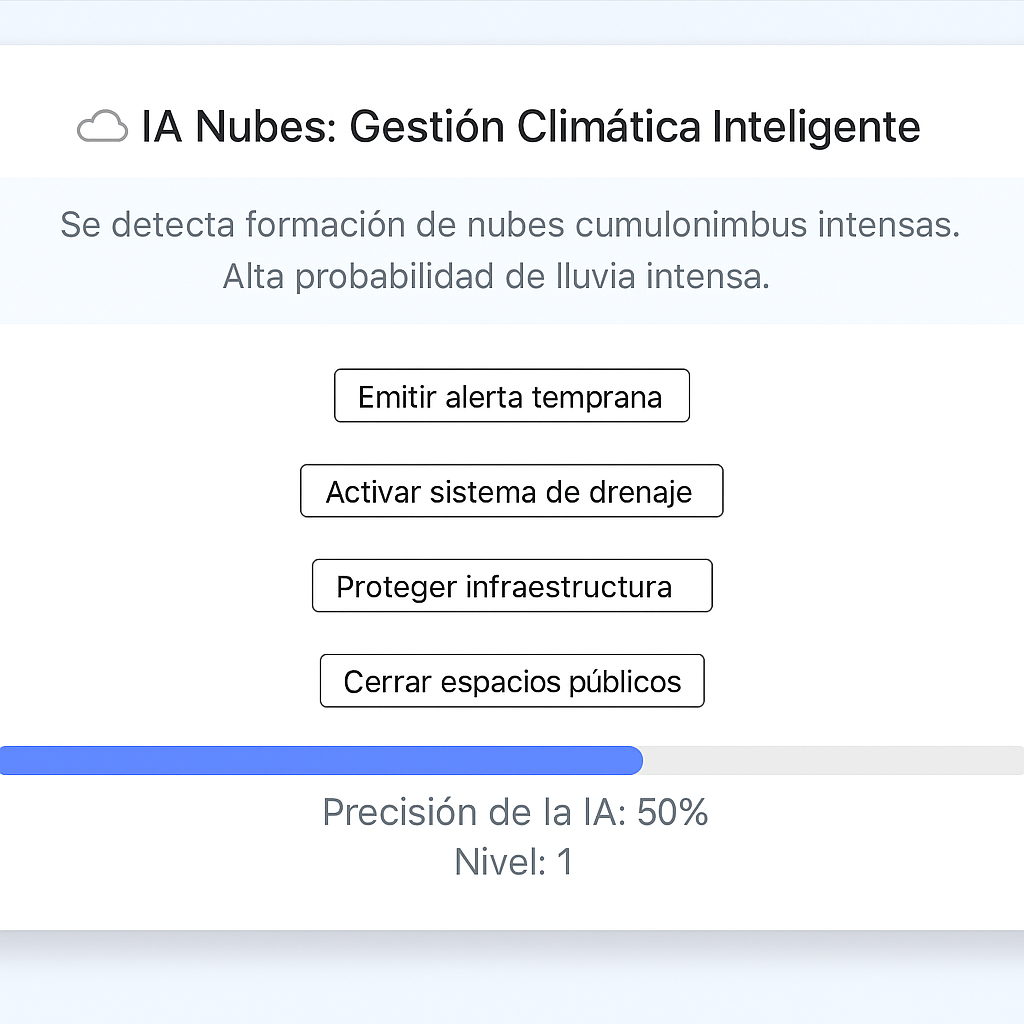Click "Alta probabilidad de lluvia intensa" text

[x=496, y=277]
